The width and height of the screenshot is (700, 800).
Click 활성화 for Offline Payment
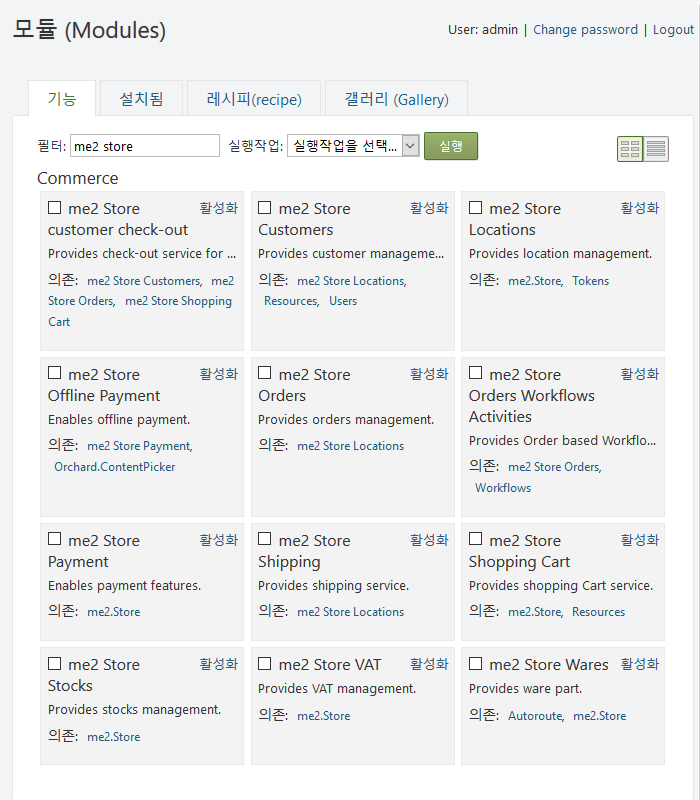pos(219,373)
